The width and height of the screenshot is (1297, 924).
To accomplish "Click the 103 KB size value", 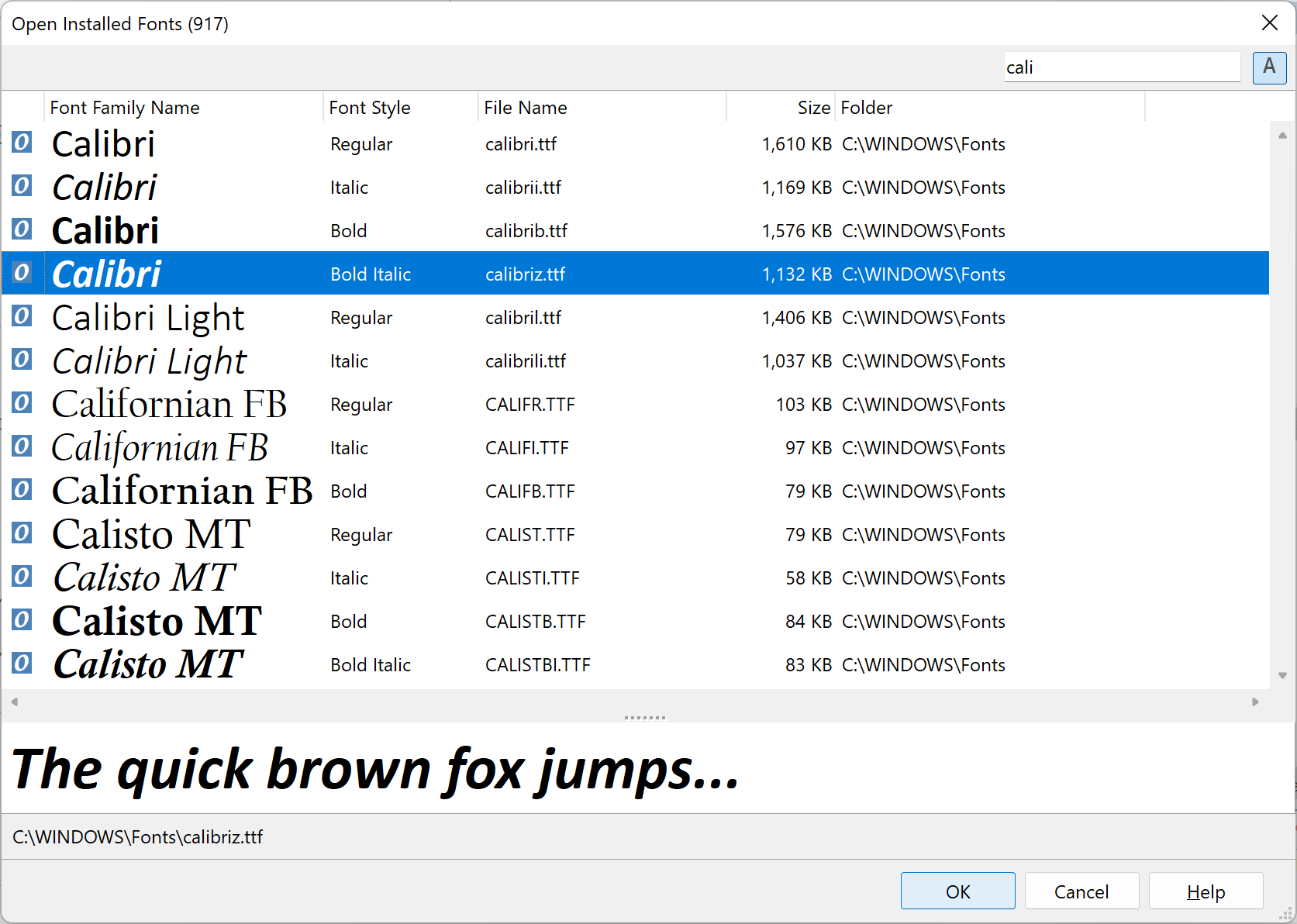I will coord(803,405).
